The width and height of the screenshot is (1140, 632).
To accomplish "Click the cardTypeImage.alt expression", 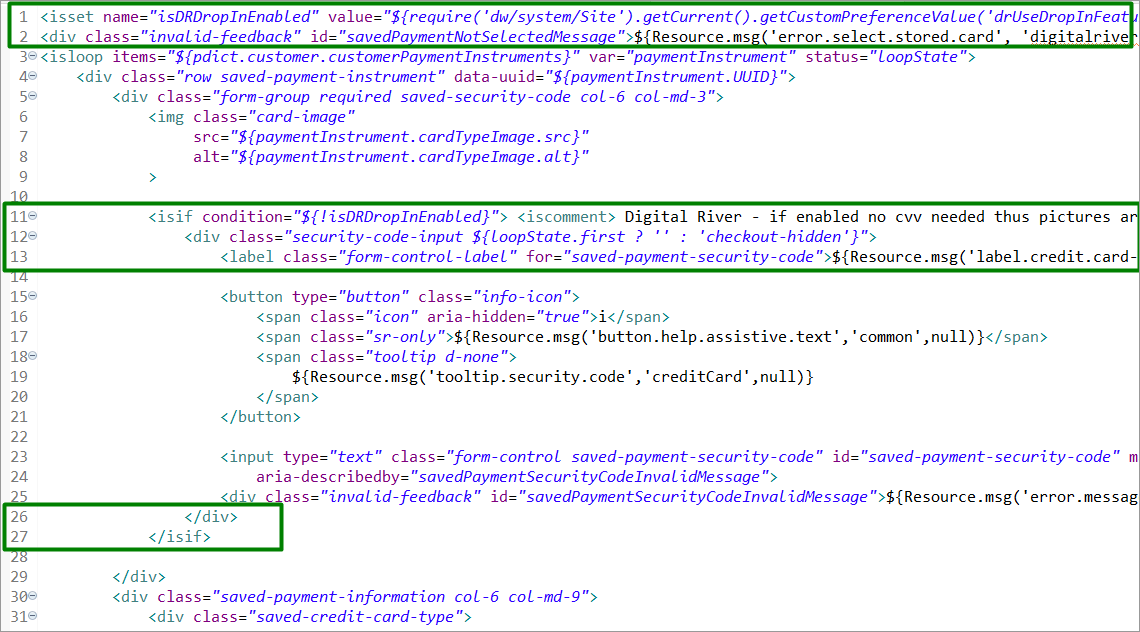I will [410, 157].
